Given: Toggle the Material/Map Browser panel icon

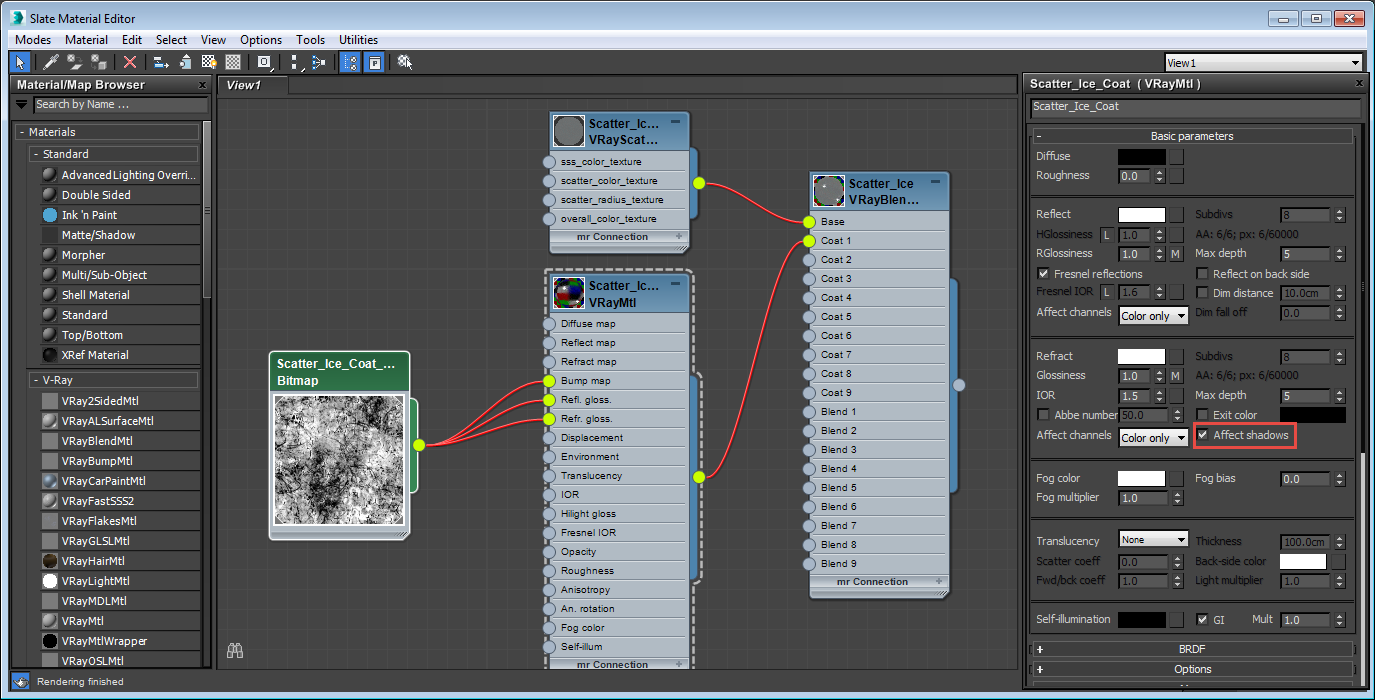Looking at the screenshot, I should point(352,61).
